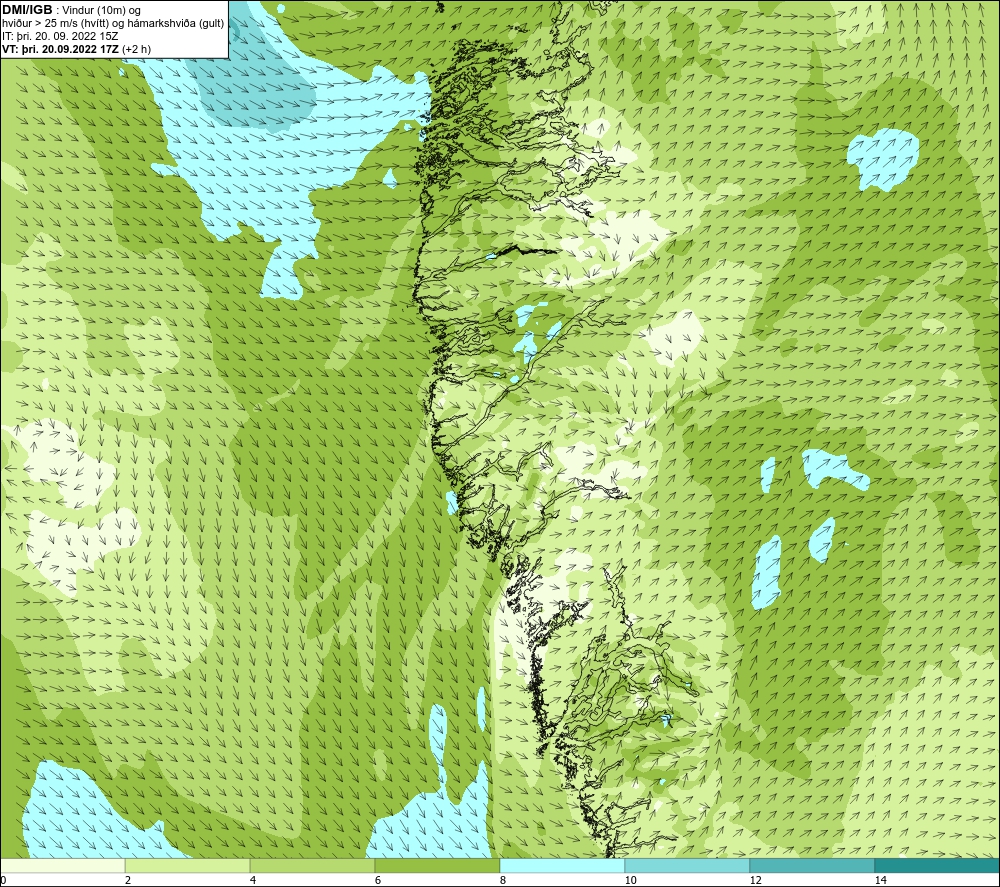Click the 12–14 m/s darker teal swatch
The width and height of the screenshot is (1000, 887).
click(812, 865)
